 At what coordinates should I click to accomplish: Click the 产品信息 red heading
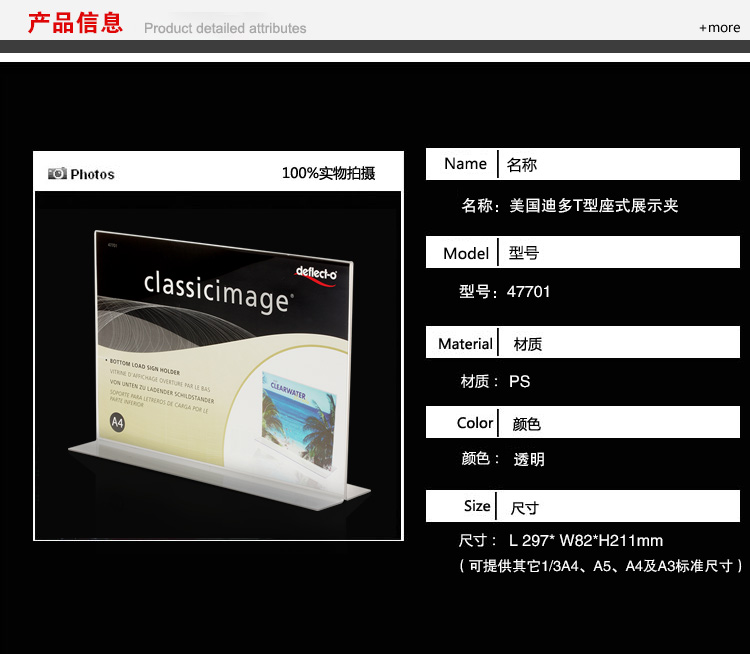click(75, 22)
